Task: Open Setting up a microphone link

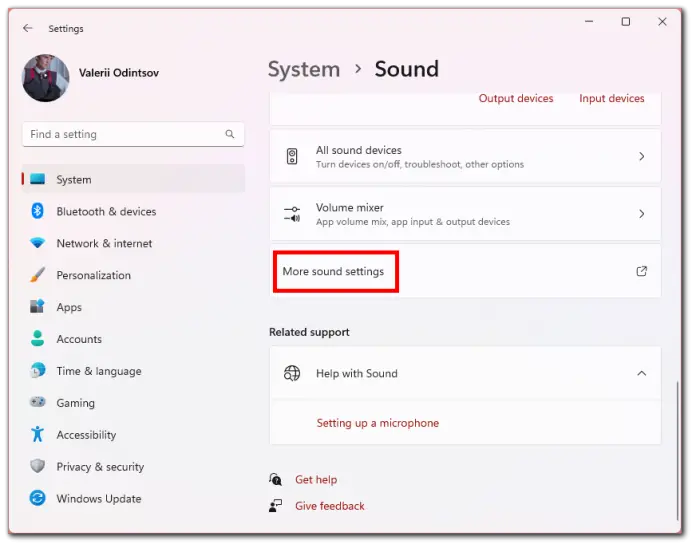Action: point(378,423)
